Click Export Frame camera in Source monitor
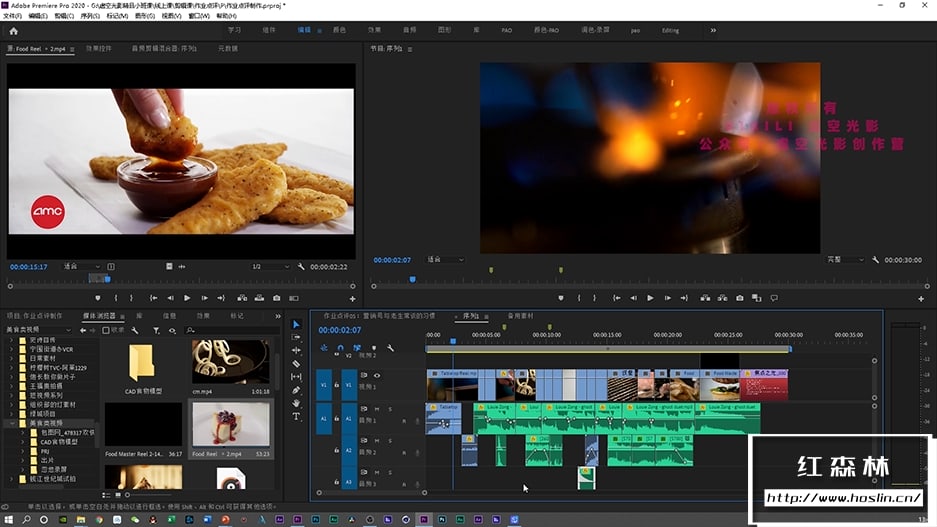This screenshot has width=937, height=527. pos(277,298)
